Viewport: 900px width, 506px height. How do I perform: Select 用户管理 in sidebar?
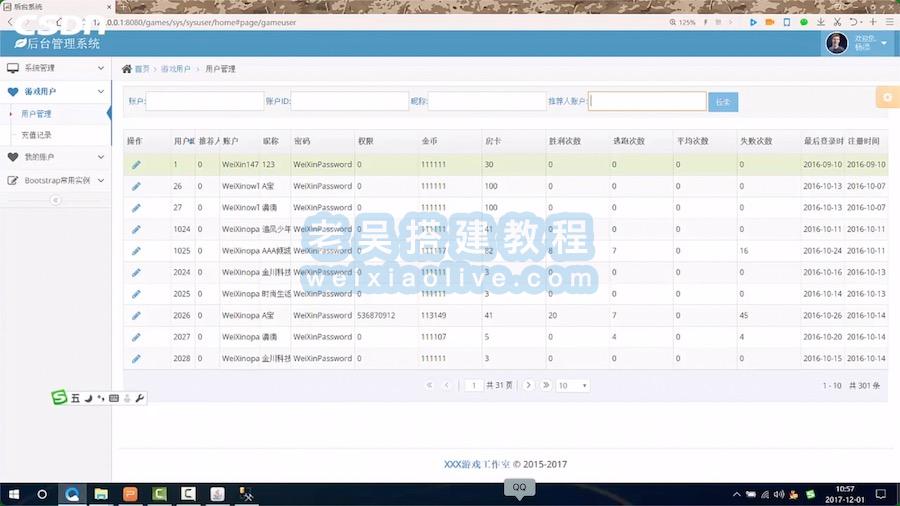pyautogui.click(x=36, y=114)
